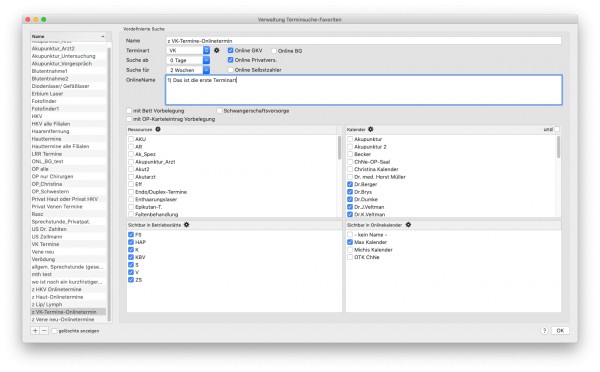The height and width of the screenshot is (372, 600).
Task: Select 'z Haut-Onlinetermine' list entry
Action: pos(68,297)
